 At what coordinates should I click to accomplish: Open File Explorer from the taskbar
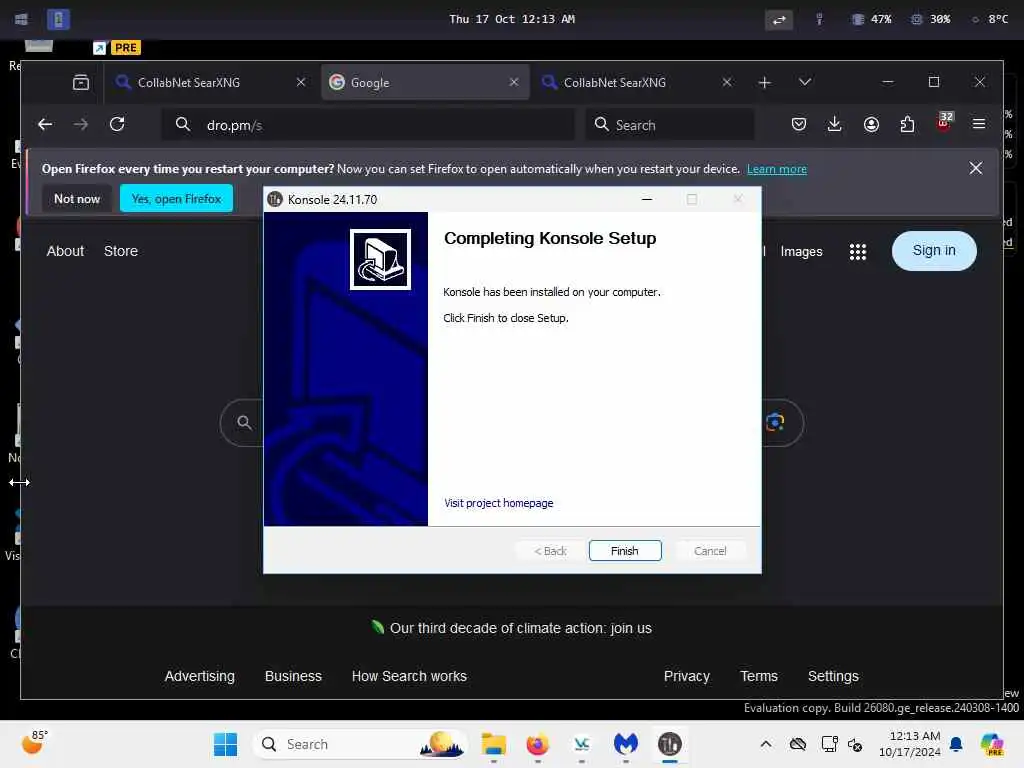(x=494, y=744)
